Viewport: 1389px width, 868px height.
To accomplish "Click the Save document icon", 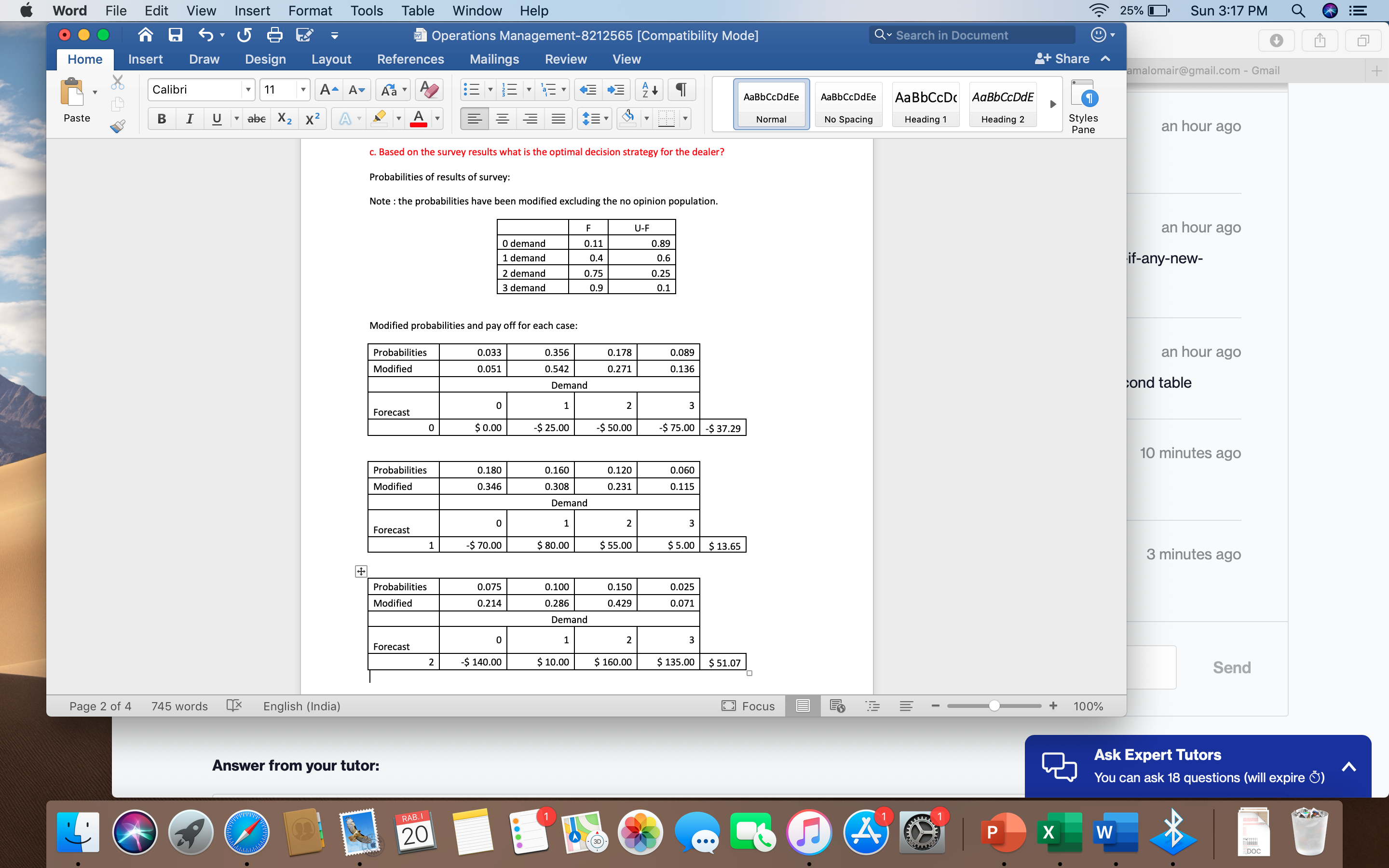I will (x=175, y=35).
